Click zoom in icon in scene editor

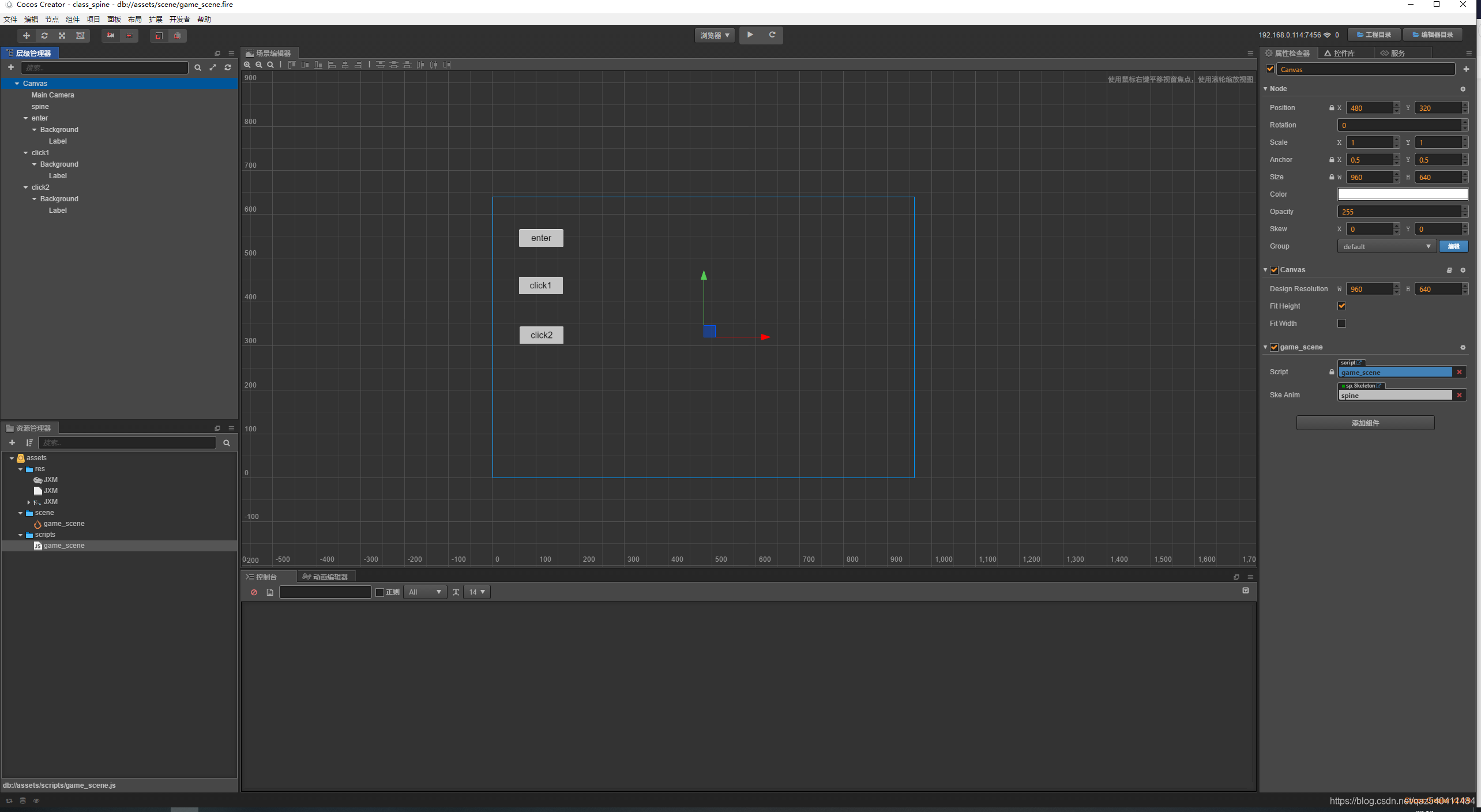pos(247,65)
